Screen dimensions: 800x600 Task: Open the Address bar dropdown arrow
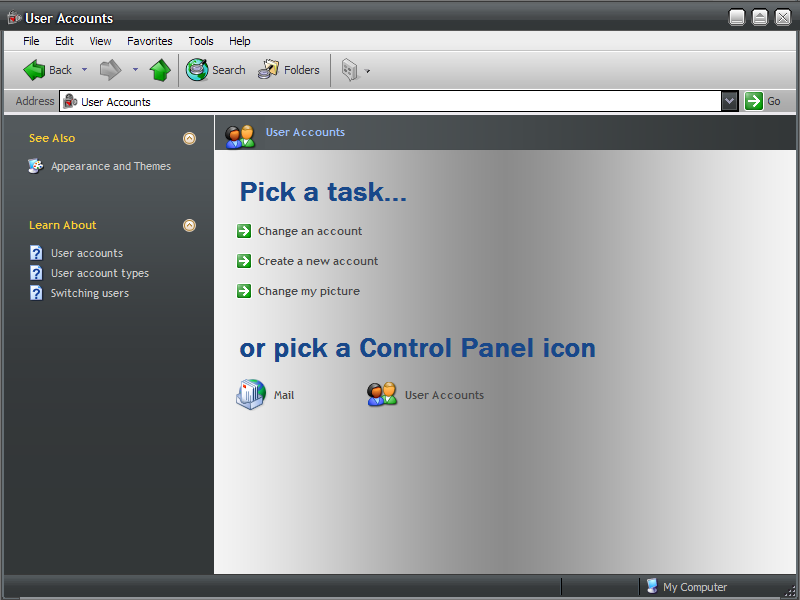click(x=730, y=101)
